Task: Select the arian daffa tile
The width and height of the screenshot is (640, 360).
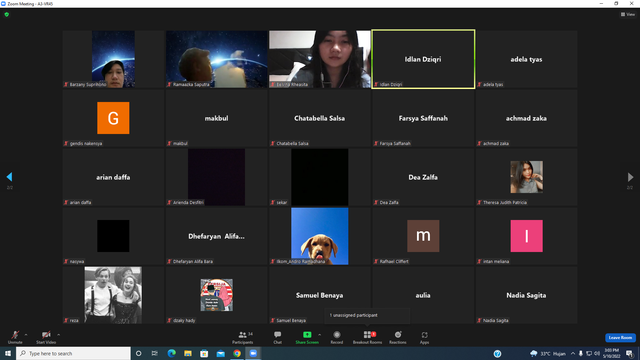Action: [x=113, y=177]
